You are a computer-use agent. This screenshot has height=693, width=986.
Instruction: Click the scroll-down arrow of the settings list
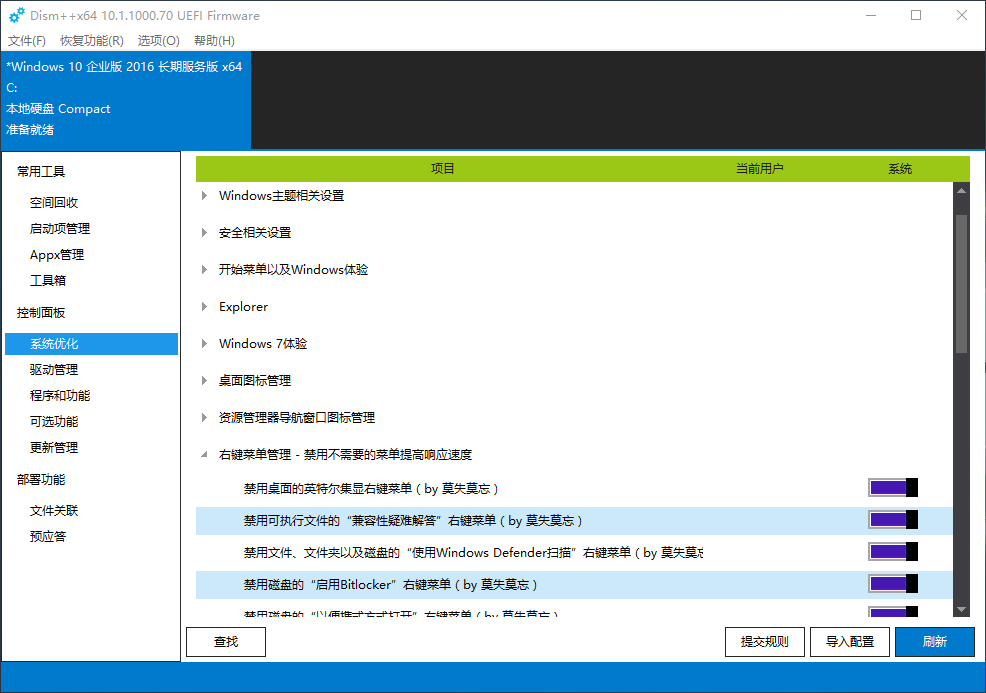[961, 609]
